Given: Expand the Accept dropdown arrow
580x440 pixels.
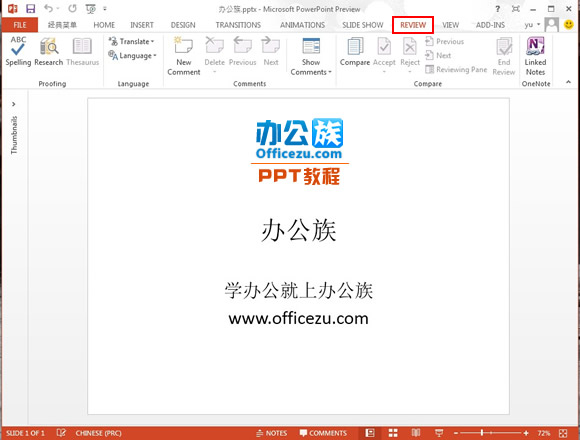Looking at the screenshot, I should coord(384,72).
